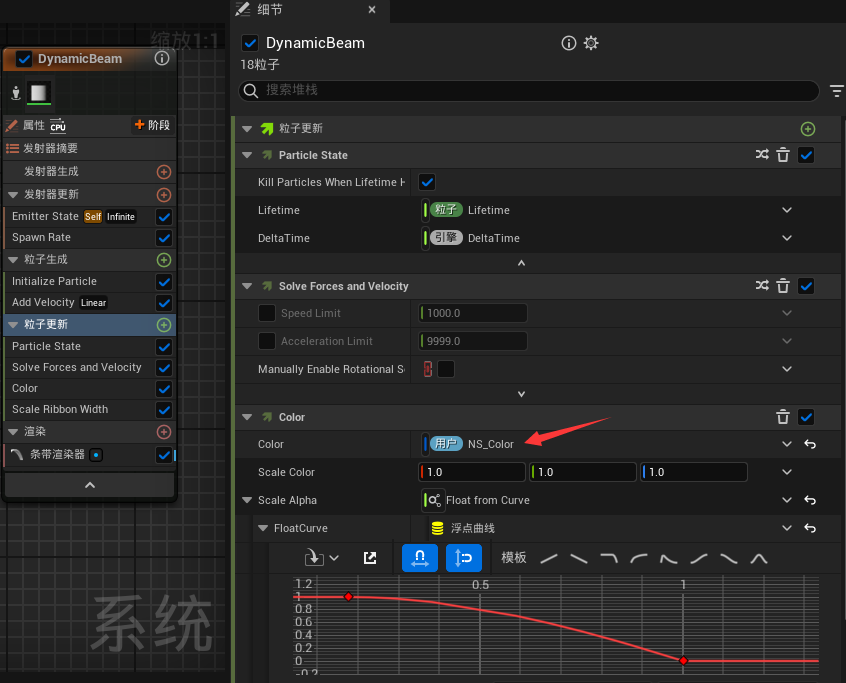
Task: Open Manually Enable Rotational dropdown arrow
Action: pos(787,369)
